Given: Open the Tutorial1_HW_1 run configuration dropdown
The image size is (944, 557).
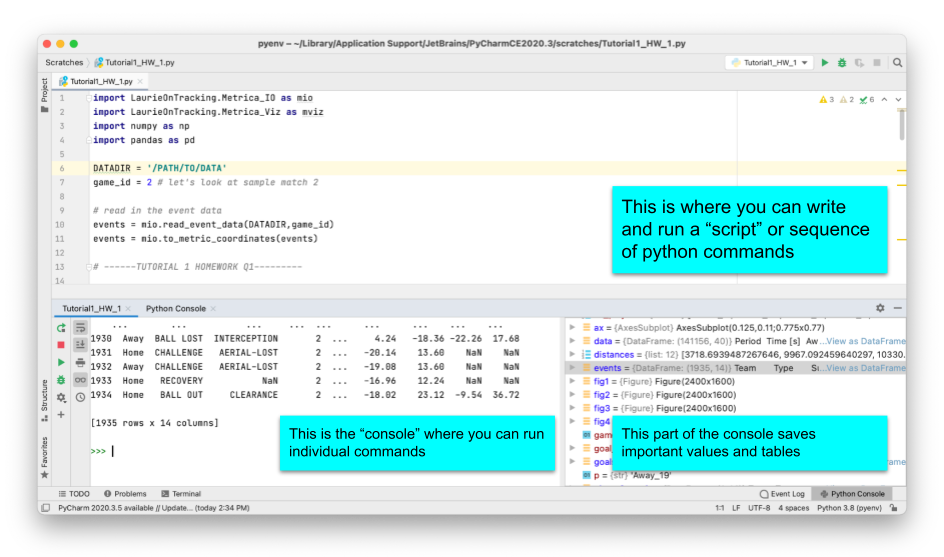Looking at the screenshot, I should click(770, 63).
